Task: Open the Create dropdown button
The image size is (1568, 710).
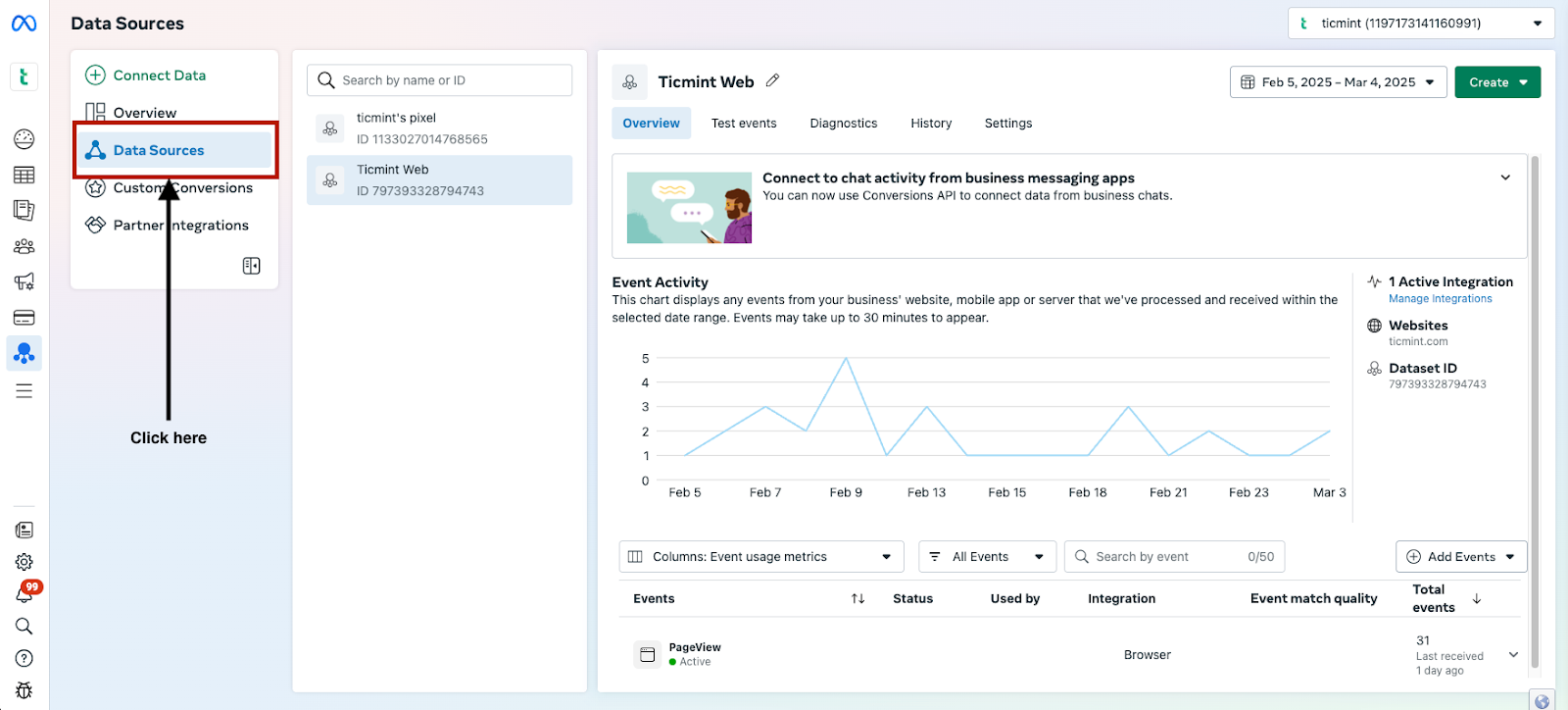Action: tap(1497, 82)
